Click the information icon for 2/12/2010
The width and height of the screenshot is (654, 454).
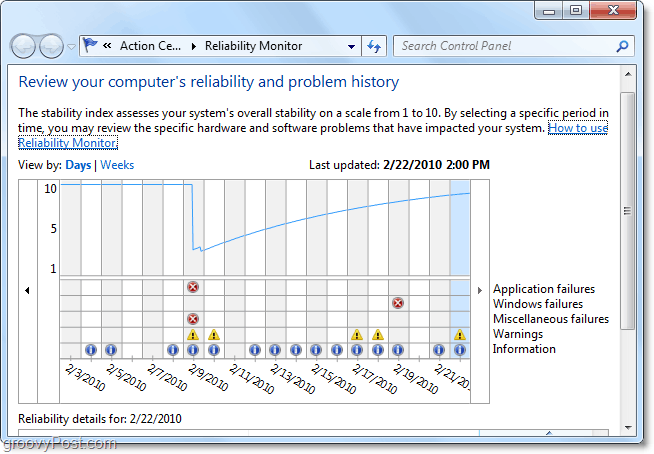[255, 350]
